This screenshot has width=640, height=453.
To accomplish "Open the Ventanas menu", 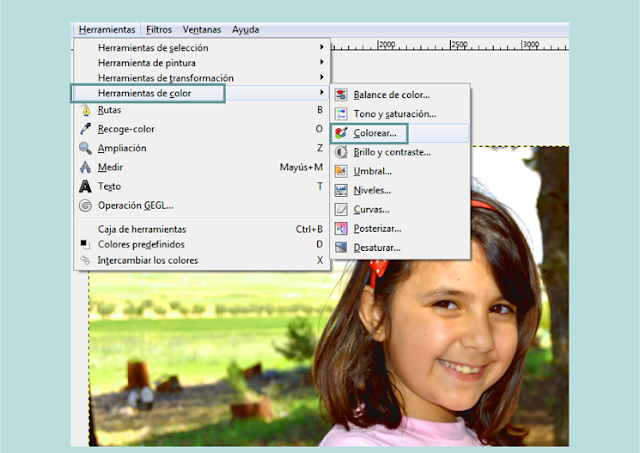I will (x=202, y=30).
